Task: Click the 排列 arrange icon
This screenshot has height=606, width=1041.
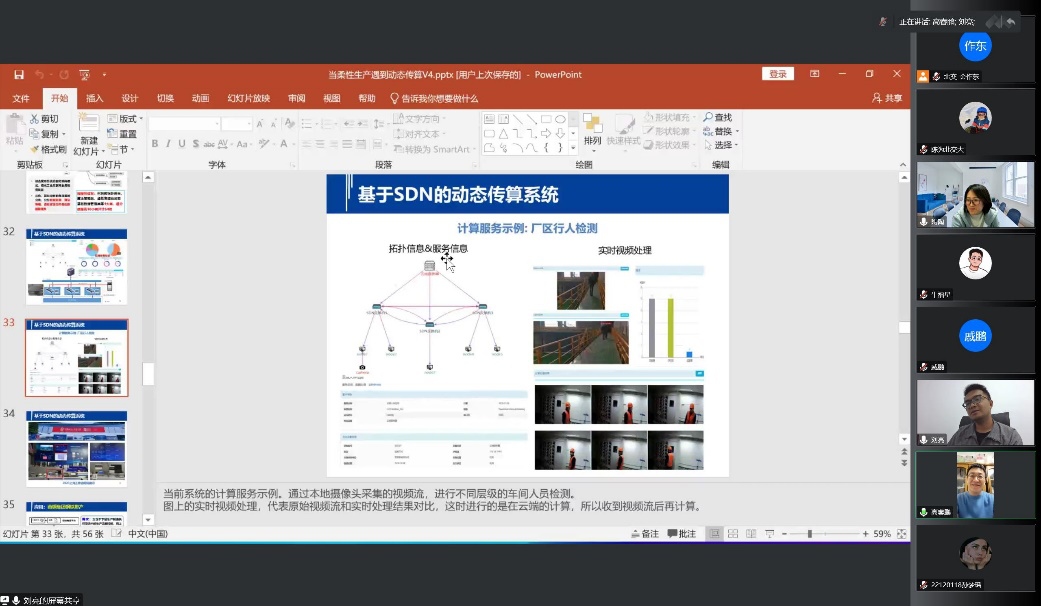Action: point(592,123)
